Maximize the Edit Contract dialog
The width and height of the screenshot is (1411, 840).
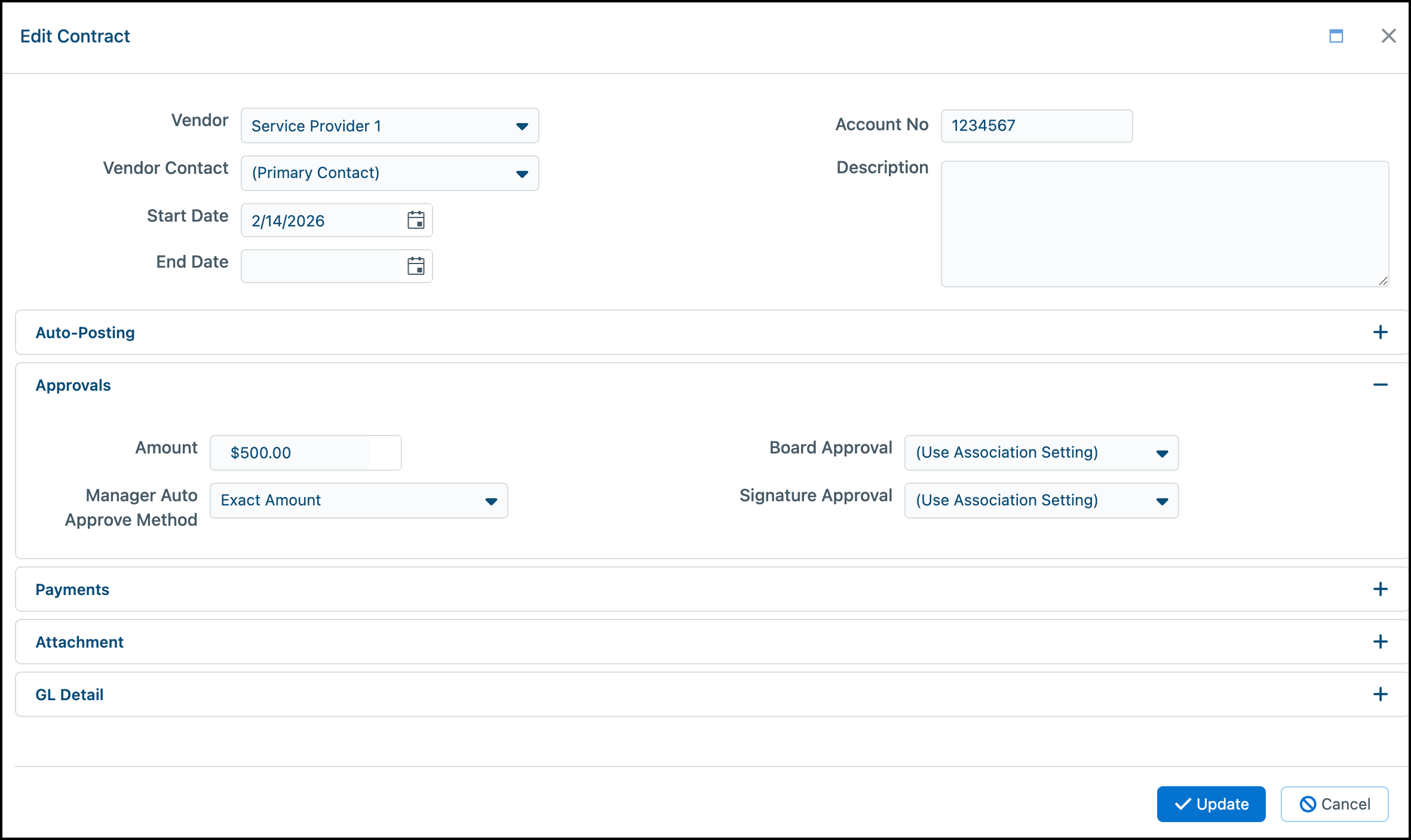coord(1336,36)
